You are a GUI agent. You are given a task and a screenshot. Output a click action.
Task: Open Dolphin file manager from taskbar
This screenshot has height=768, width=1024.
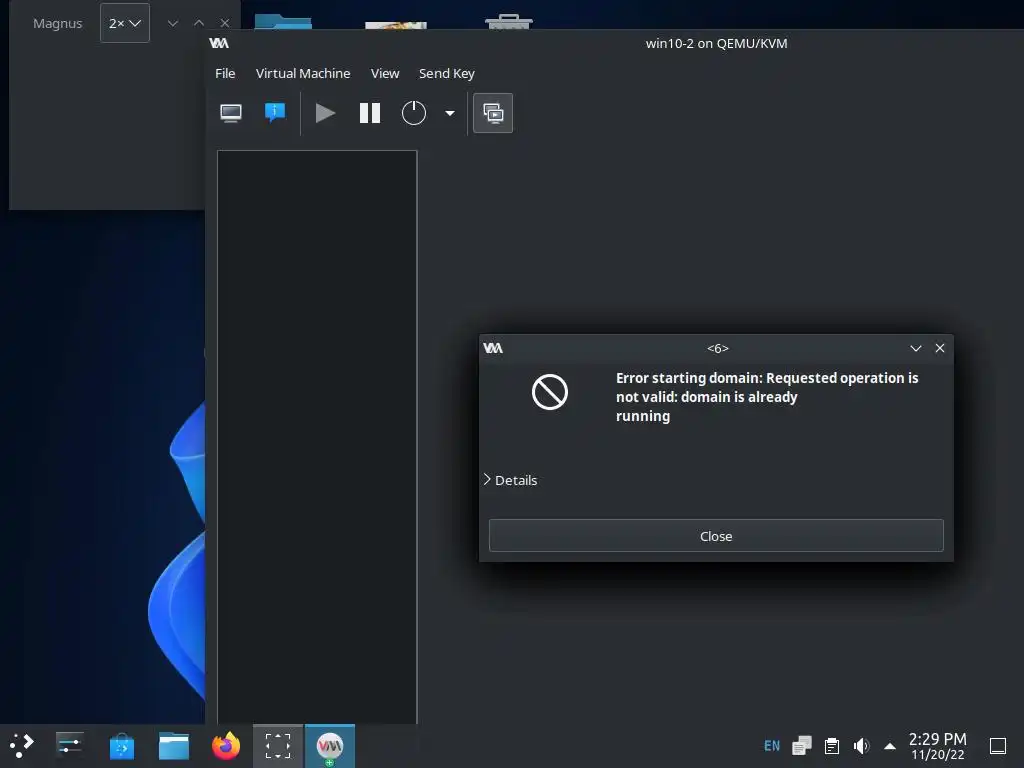tap(174, 746)
